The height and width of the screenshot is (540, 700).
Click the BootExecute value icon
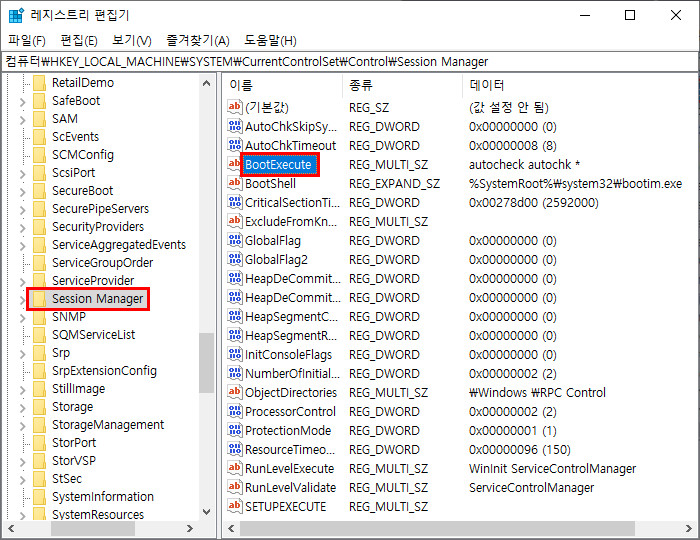click(234, 164)
